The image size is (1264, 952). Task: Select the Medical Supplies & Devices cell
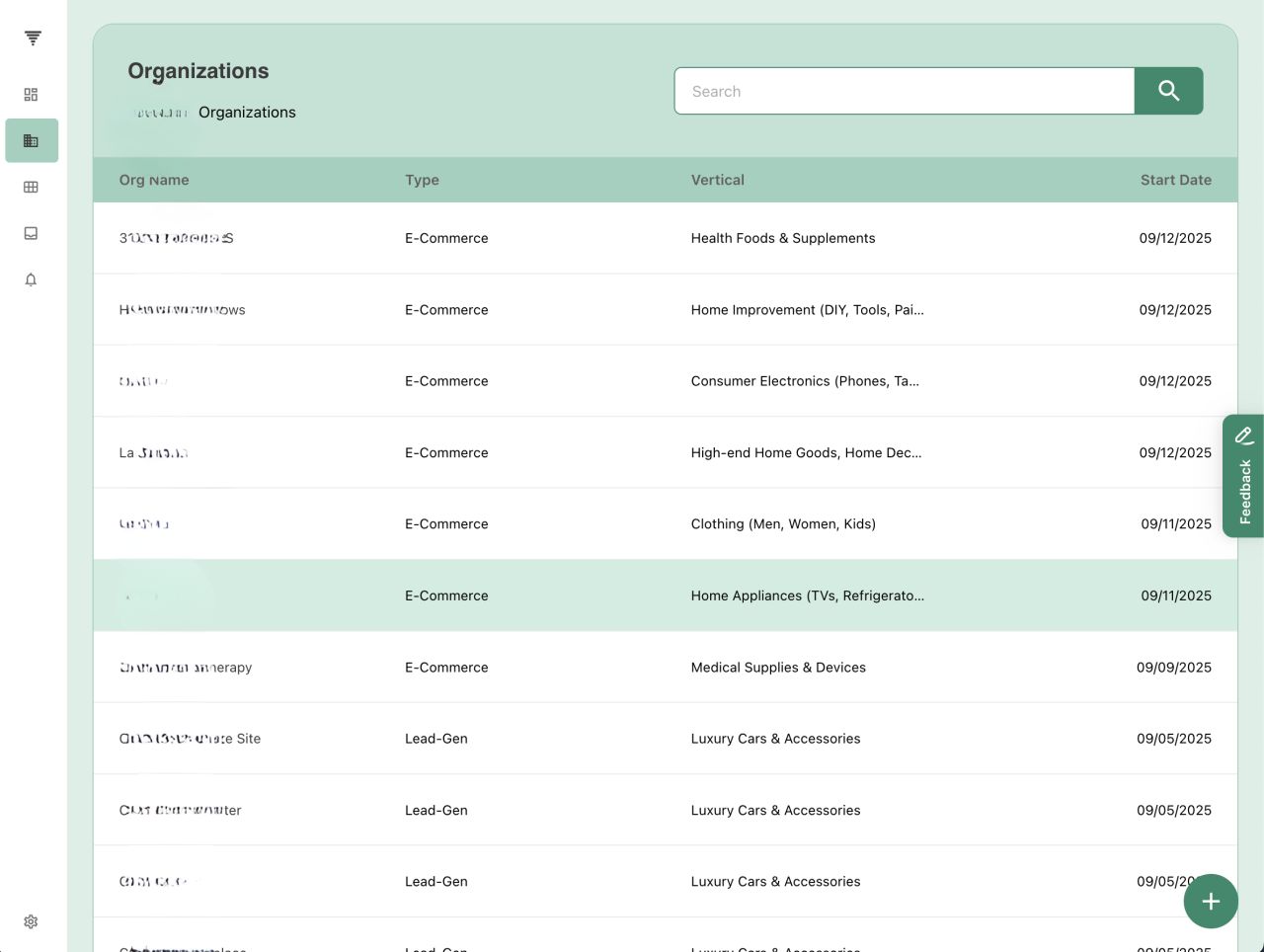coord(778,668)
